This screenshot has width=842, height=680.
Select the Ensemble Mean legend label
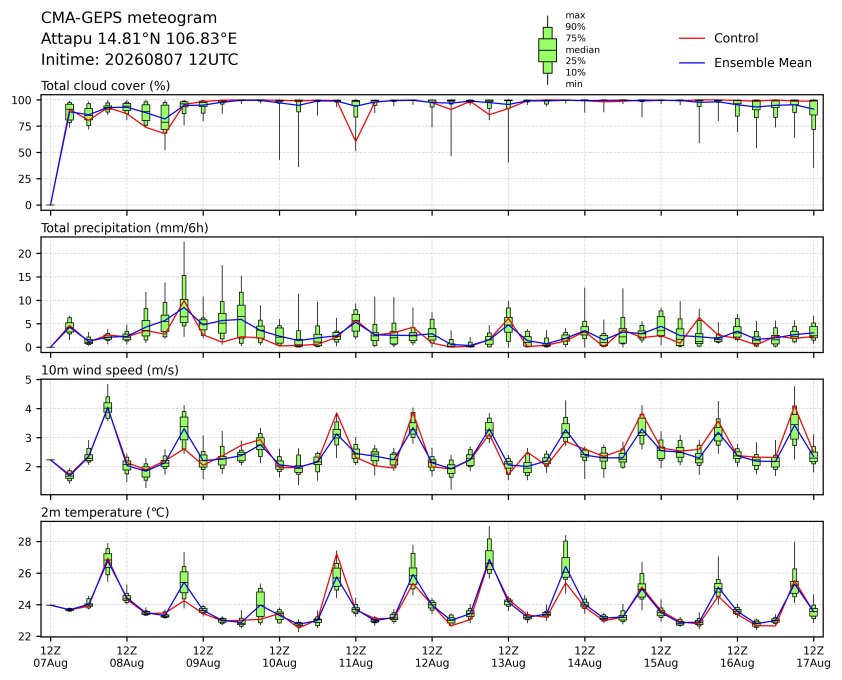(x=763, y=63)
